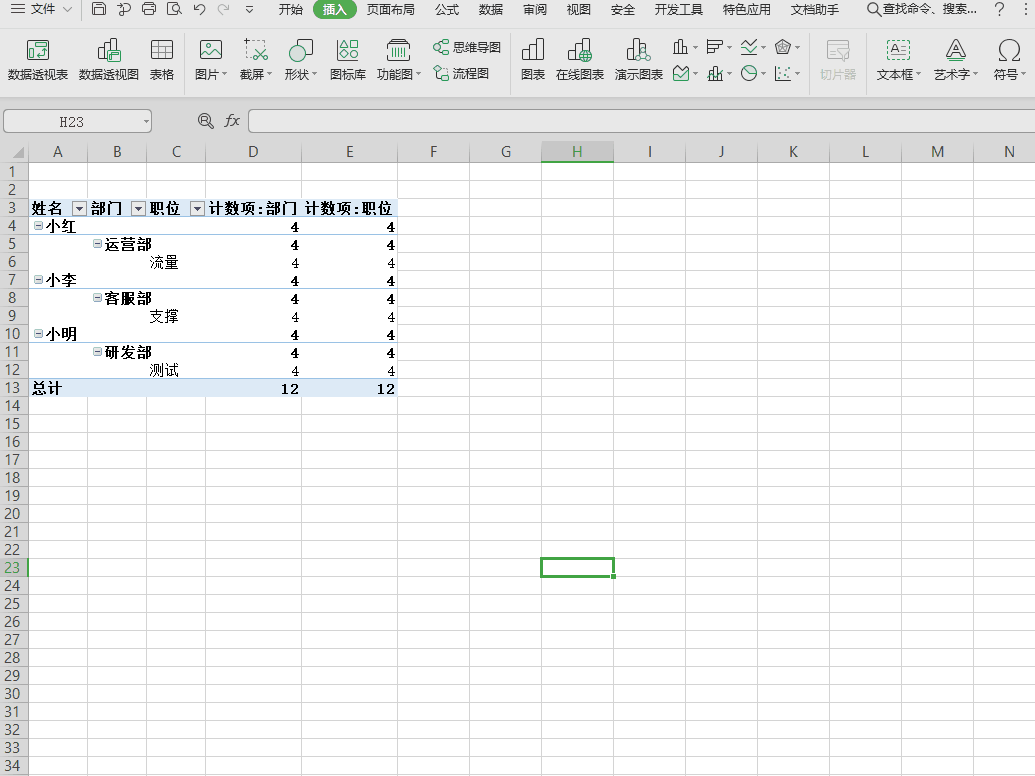
Task: Click the undo arrow icon
Action: pos(199,9)
